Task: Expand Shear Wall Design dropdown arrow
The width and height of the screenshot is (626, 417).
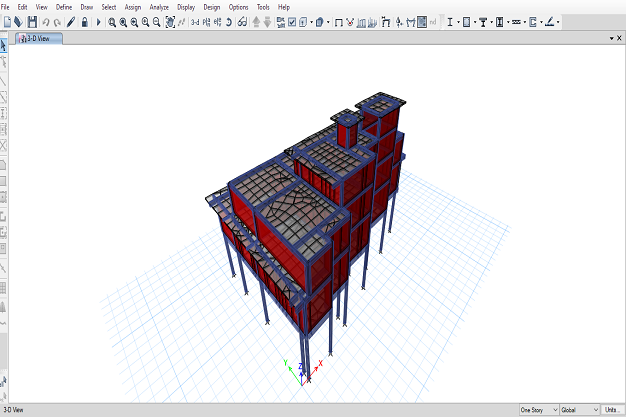Action: pos(541,22)
